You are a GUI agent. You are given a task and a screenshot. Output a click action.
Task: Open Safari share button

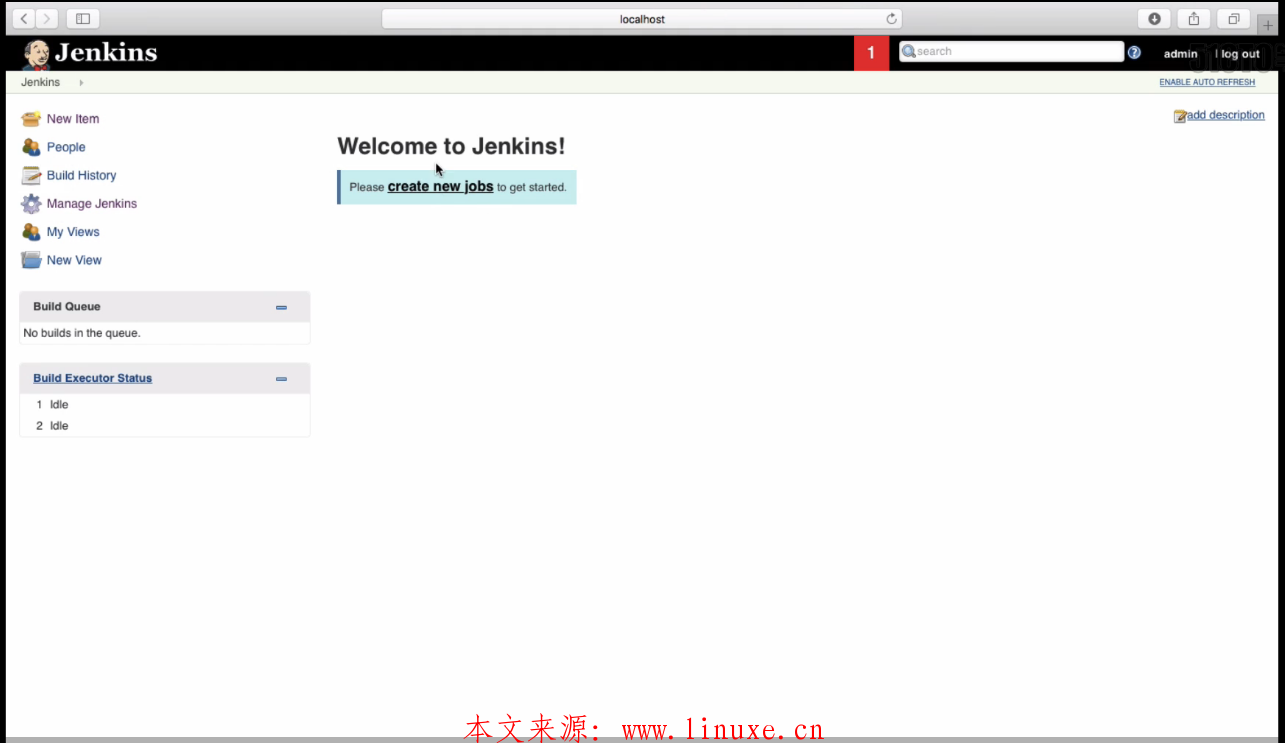coord(1194,19)
